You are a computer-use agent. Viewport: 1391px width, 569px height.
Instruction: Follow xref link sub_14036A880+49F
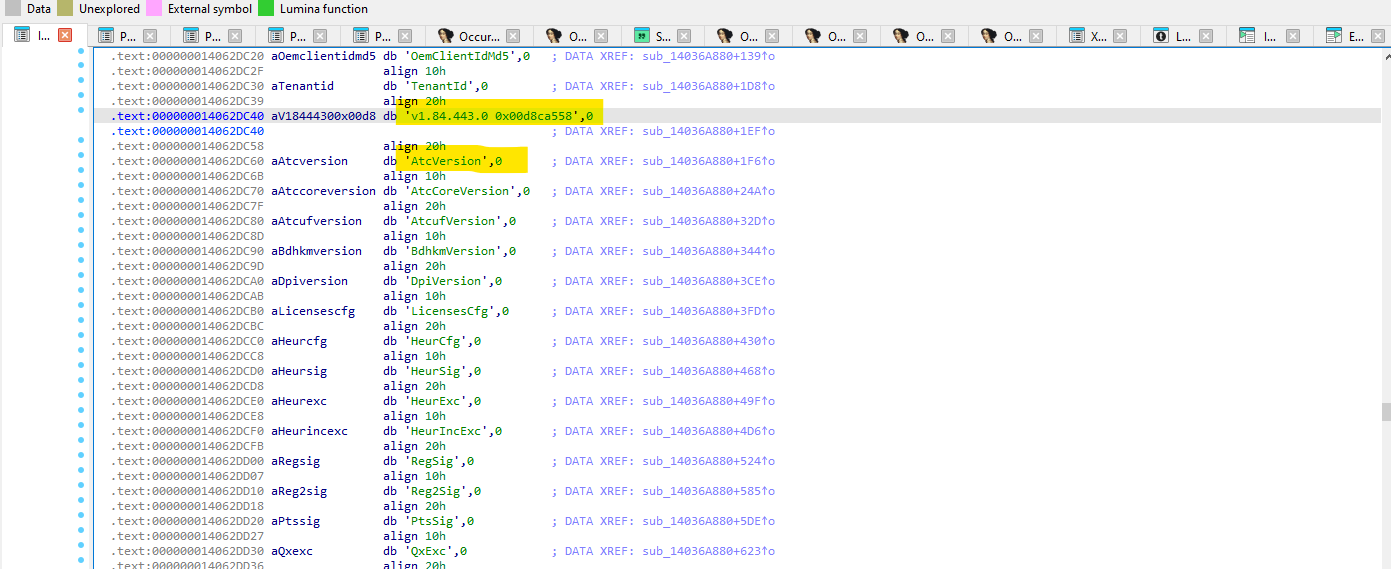coord(708,401)
